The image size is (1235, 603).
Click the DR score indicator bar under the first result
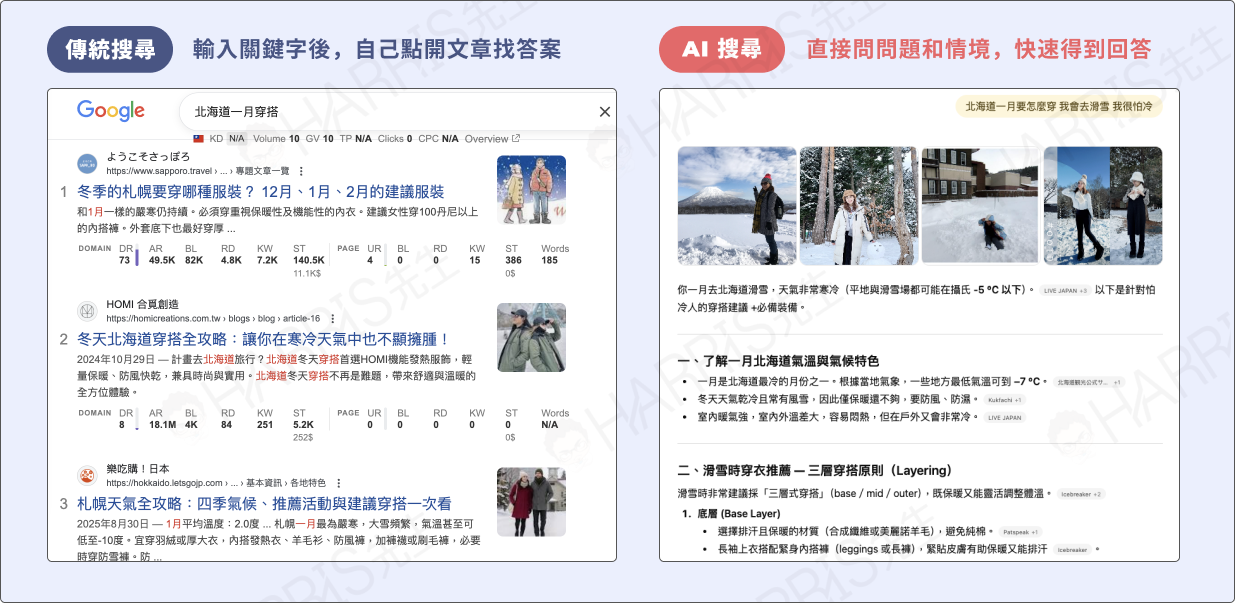(137, 255)
